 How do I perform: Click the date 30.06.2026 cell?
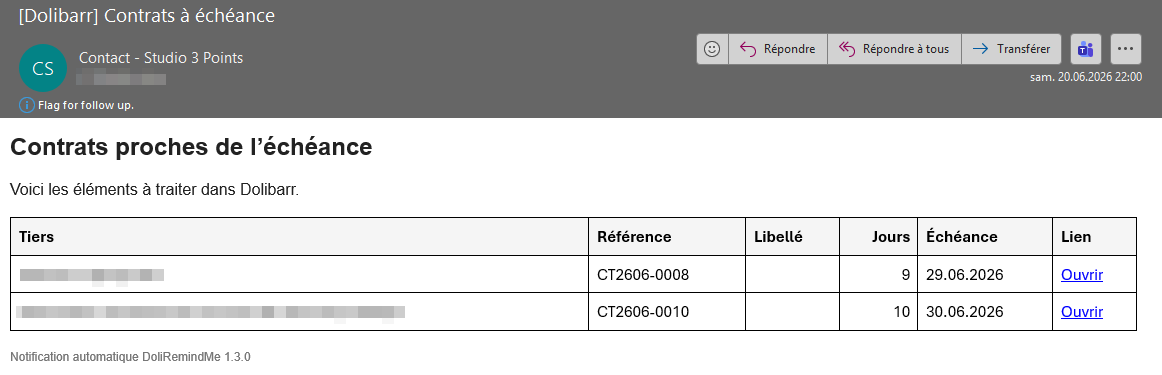[986, 312]
